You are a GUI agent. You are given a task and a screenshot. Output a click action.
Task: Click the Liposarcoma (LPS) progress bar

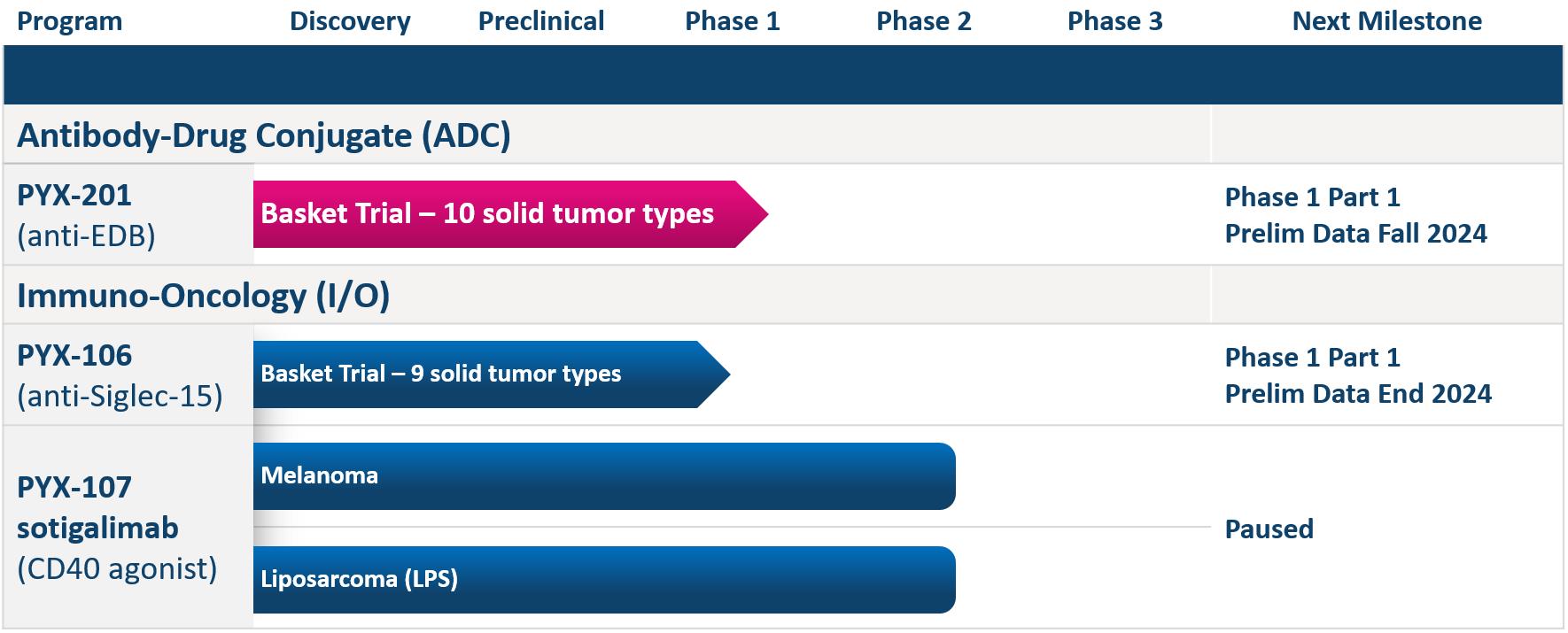tap(602, 580)
